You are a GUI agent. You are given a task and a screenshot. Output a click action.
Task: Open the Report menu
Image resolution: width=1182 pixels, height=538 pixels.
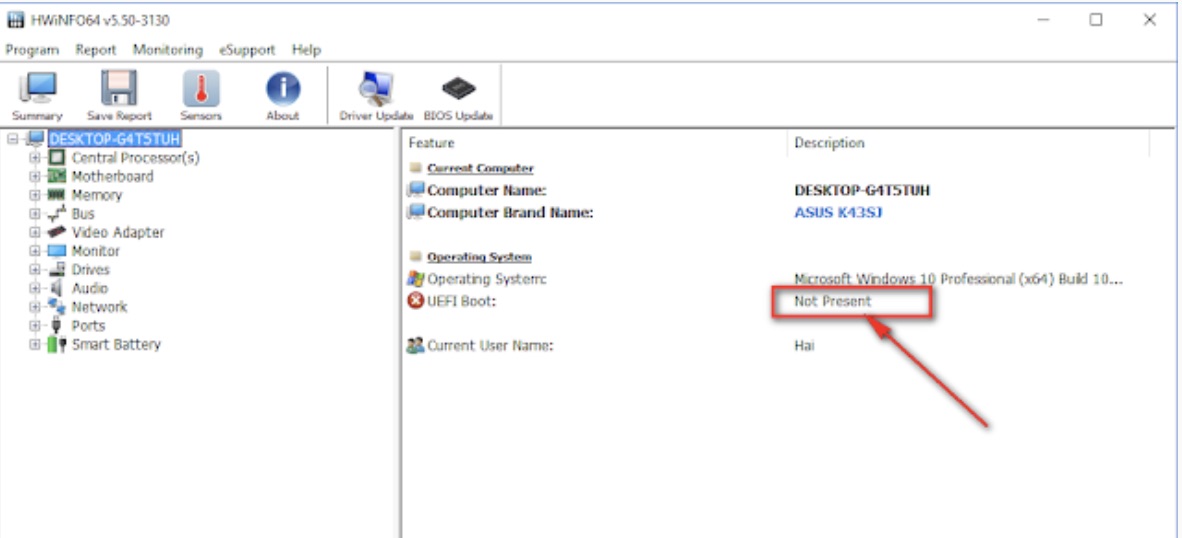[x=96, y=50]
